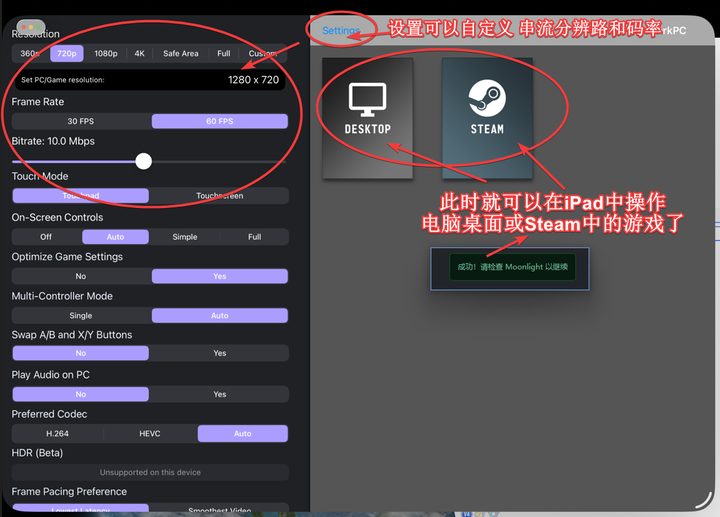Click the green Moonlight success message
This screenshot has width=720, height=517.
512,267
